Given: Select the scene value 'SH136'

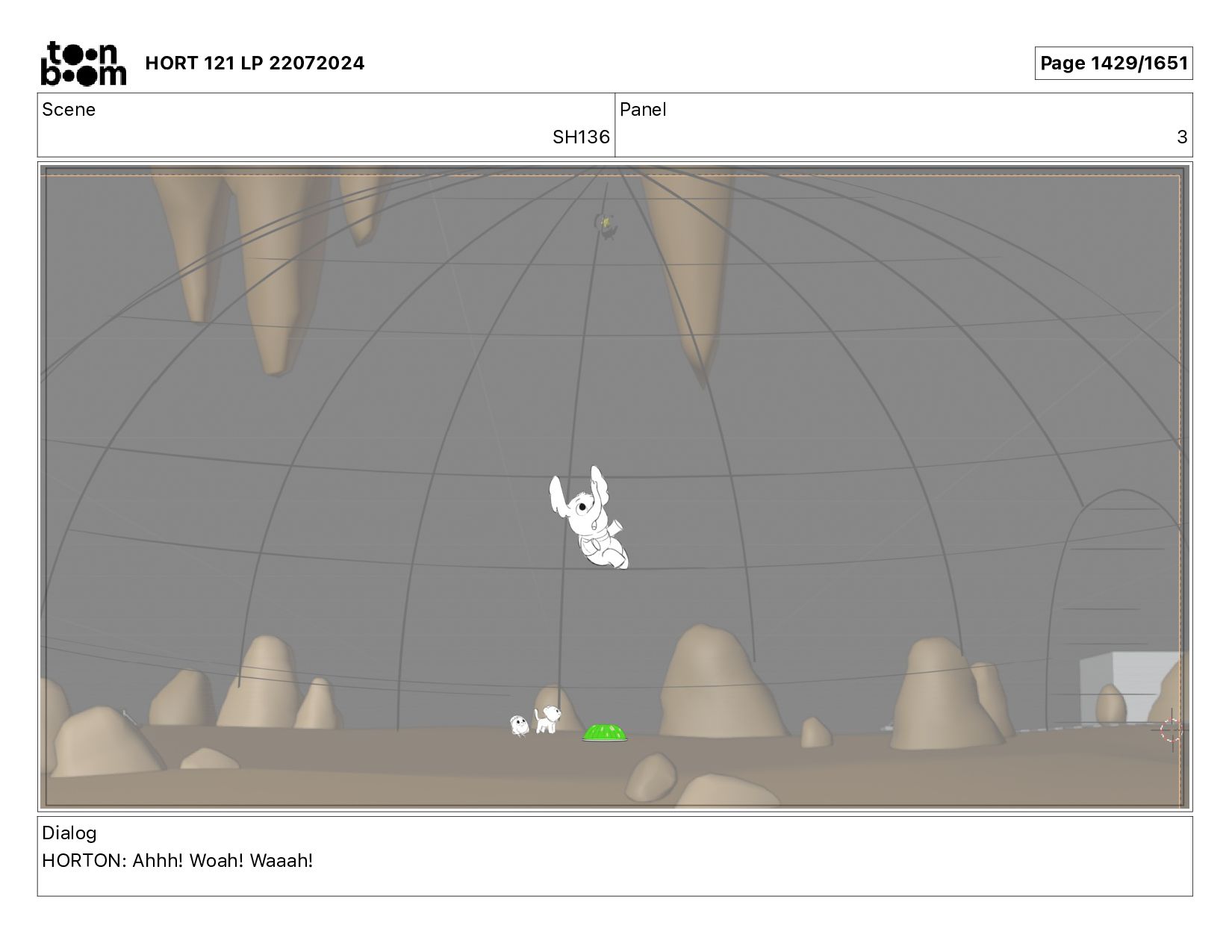Looking at the screenshot, I should (581, 137).
